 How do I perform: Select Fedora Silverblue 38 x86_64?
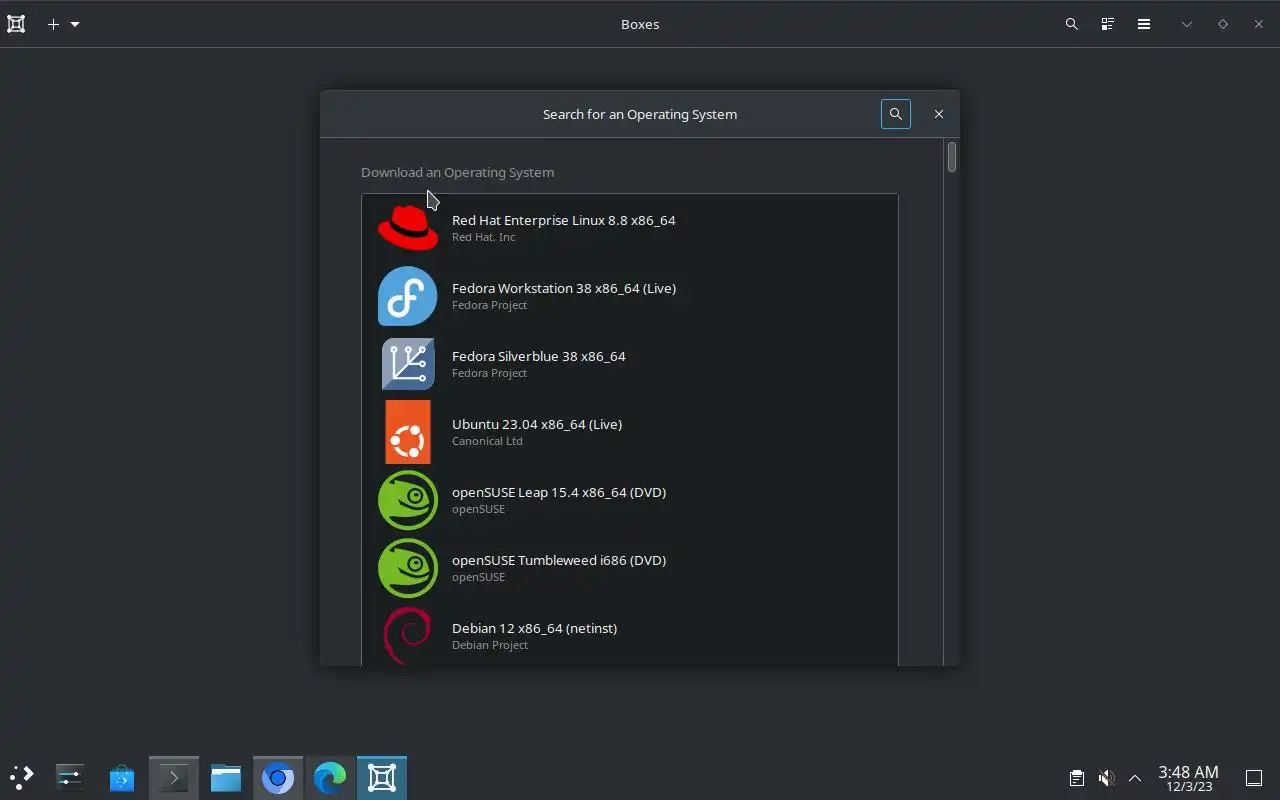[630, 364]
